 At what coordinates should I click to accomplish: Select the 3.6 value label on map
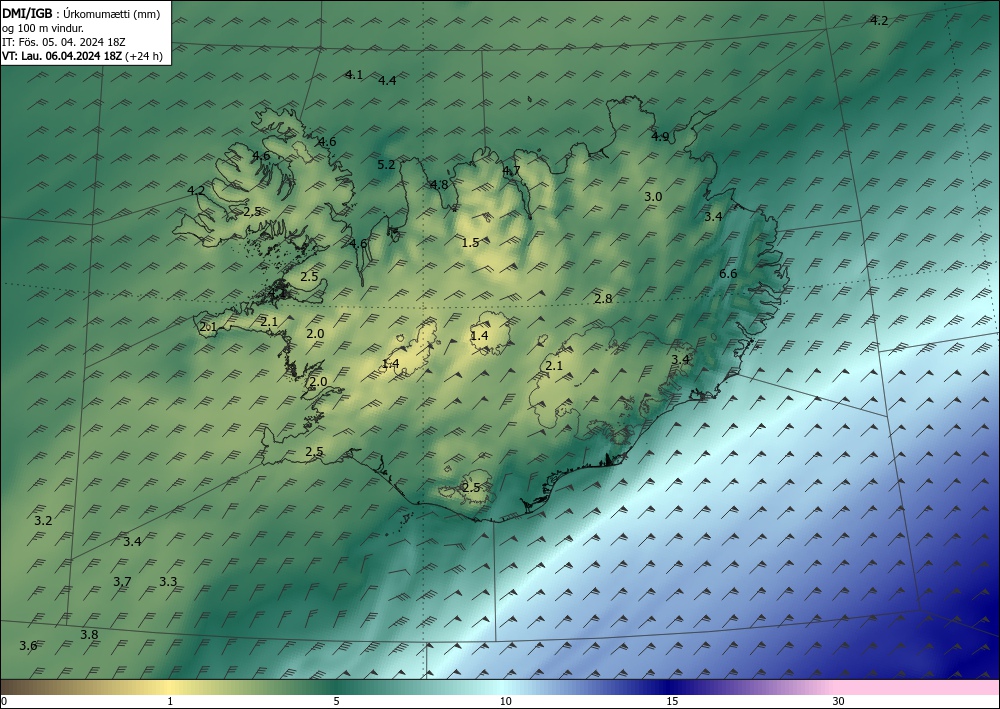(x=28, y=646)
